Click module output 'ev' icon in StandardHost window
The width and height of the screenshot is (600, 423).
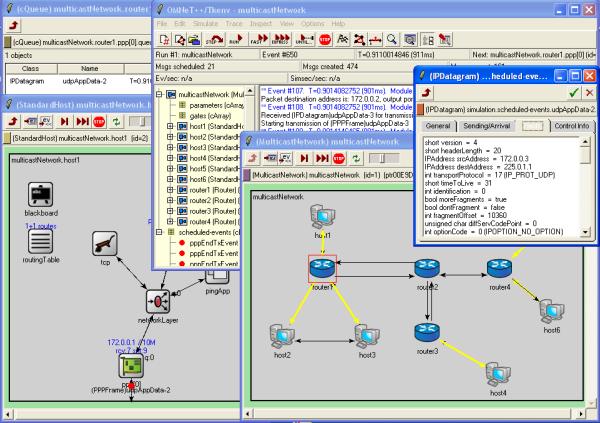pos(46,122)
